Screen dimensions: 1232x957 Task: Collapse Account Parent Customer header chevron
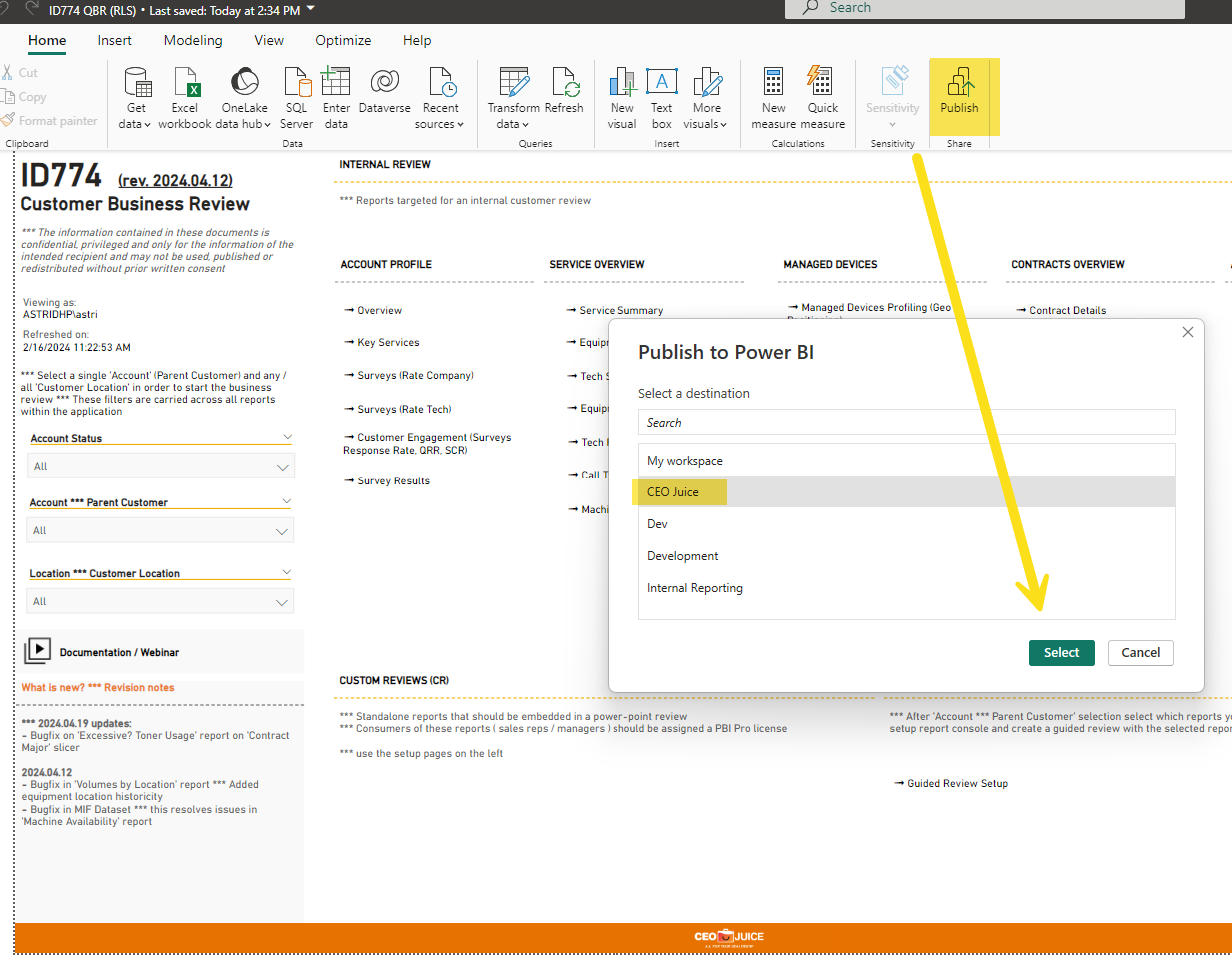click(287, 501)
